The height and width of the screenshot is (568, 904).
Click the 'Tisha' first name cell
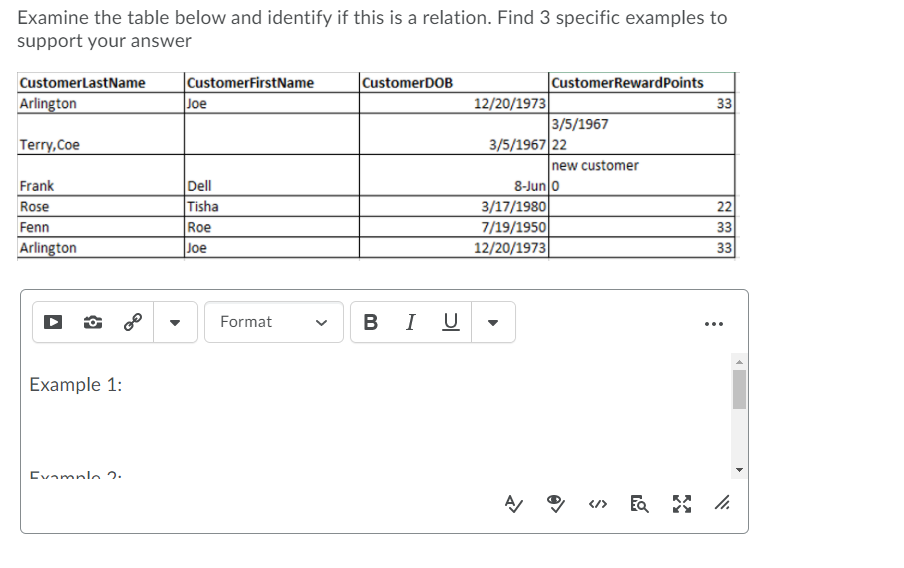(272, 206)
